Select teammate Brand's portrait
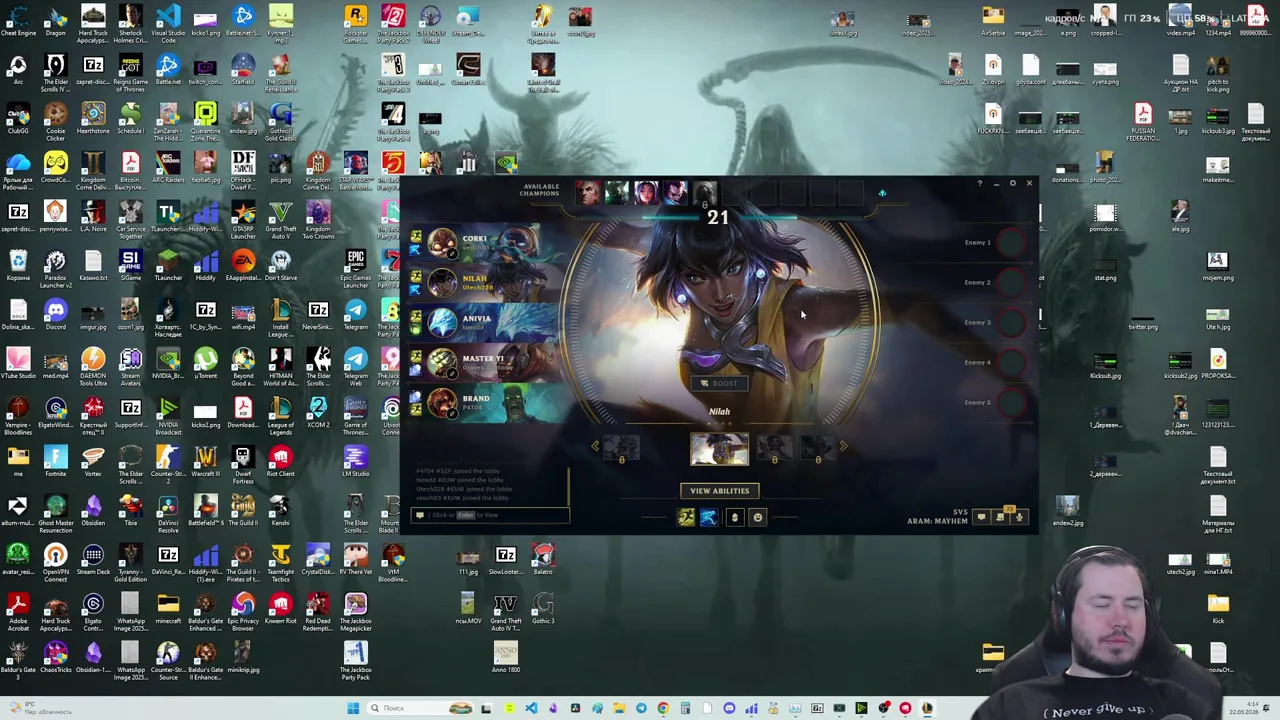1280x720 pixels. point(441,402)
